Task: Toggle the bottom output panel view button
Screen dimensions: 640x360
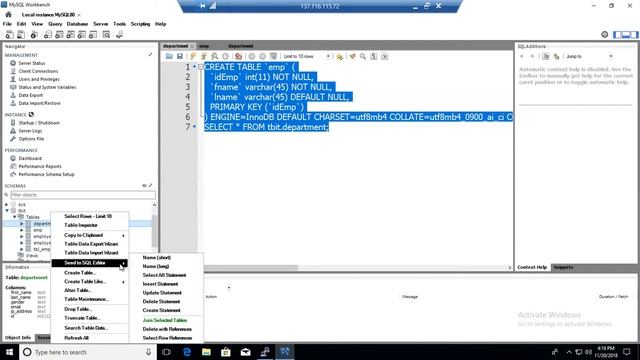Action: pyautogui.click(x=626, y=35)
